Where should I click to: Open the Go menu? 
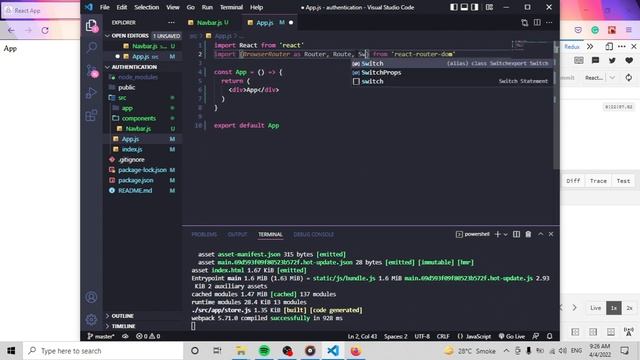(x=191, y=7)
